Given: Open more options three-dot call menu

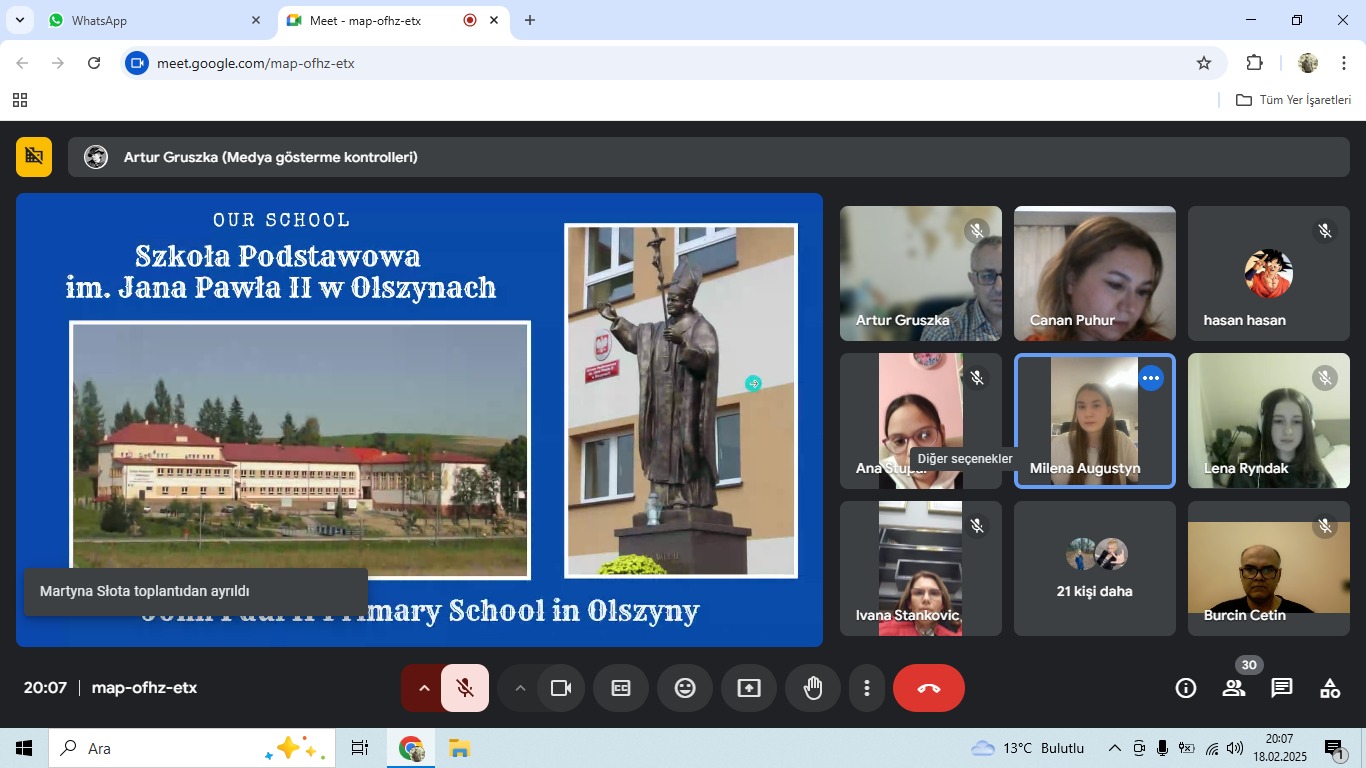Looking at the screenshot, I should [x=867, y=688].
